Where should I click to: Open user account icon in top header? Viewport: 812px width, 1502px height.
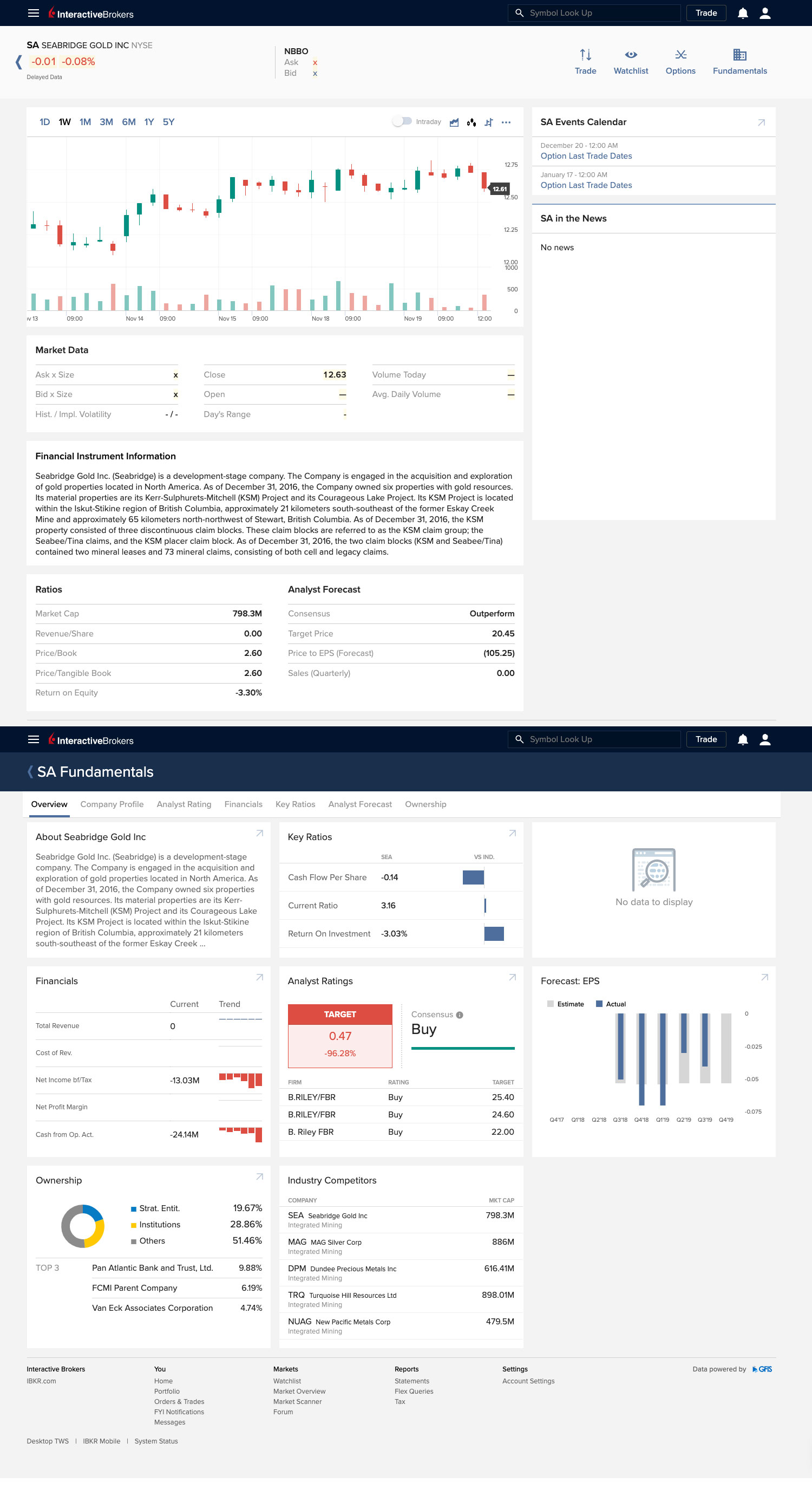(x=765, y=13)
